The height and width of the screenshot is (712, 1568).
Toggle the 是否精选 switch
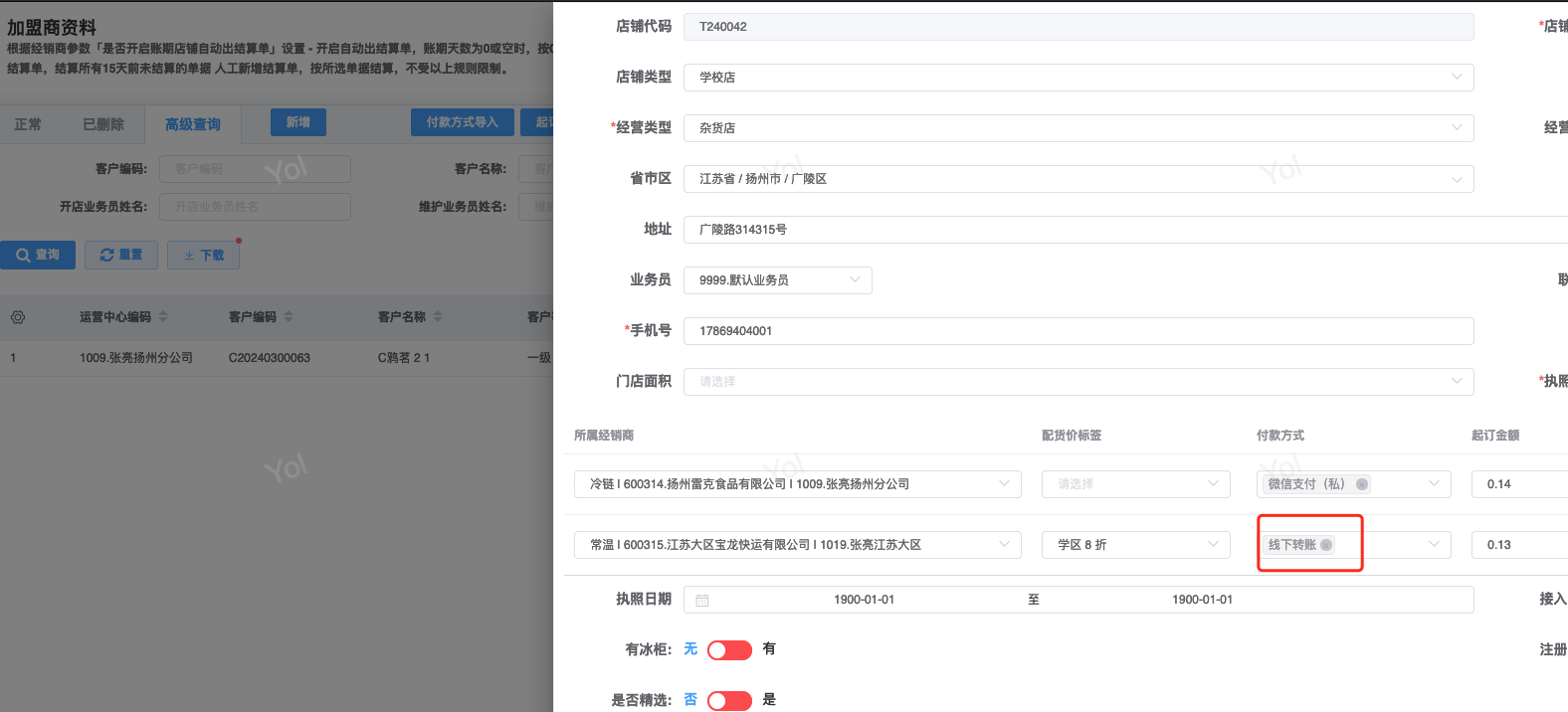pyautogui.click(x=729, y=701)
